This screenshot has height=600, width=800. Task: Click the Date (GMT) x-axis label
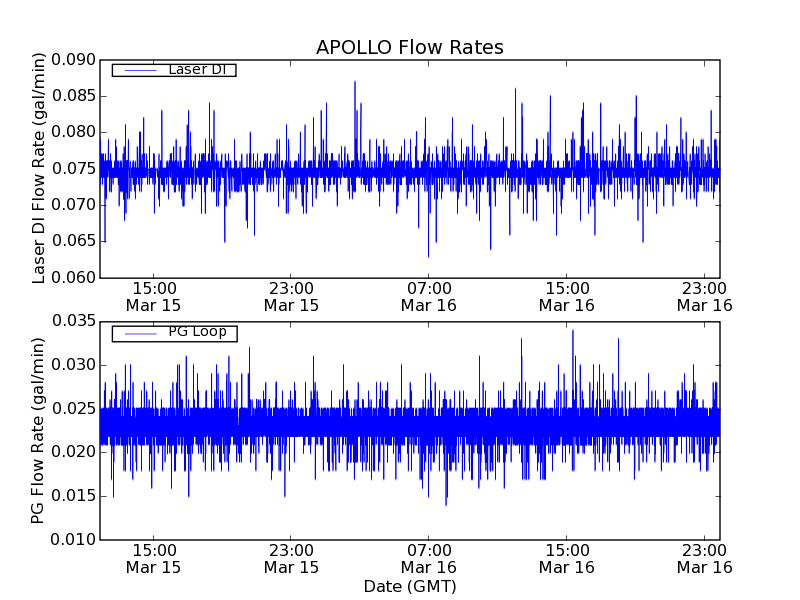pyautogui.click(x=409, y=586)
